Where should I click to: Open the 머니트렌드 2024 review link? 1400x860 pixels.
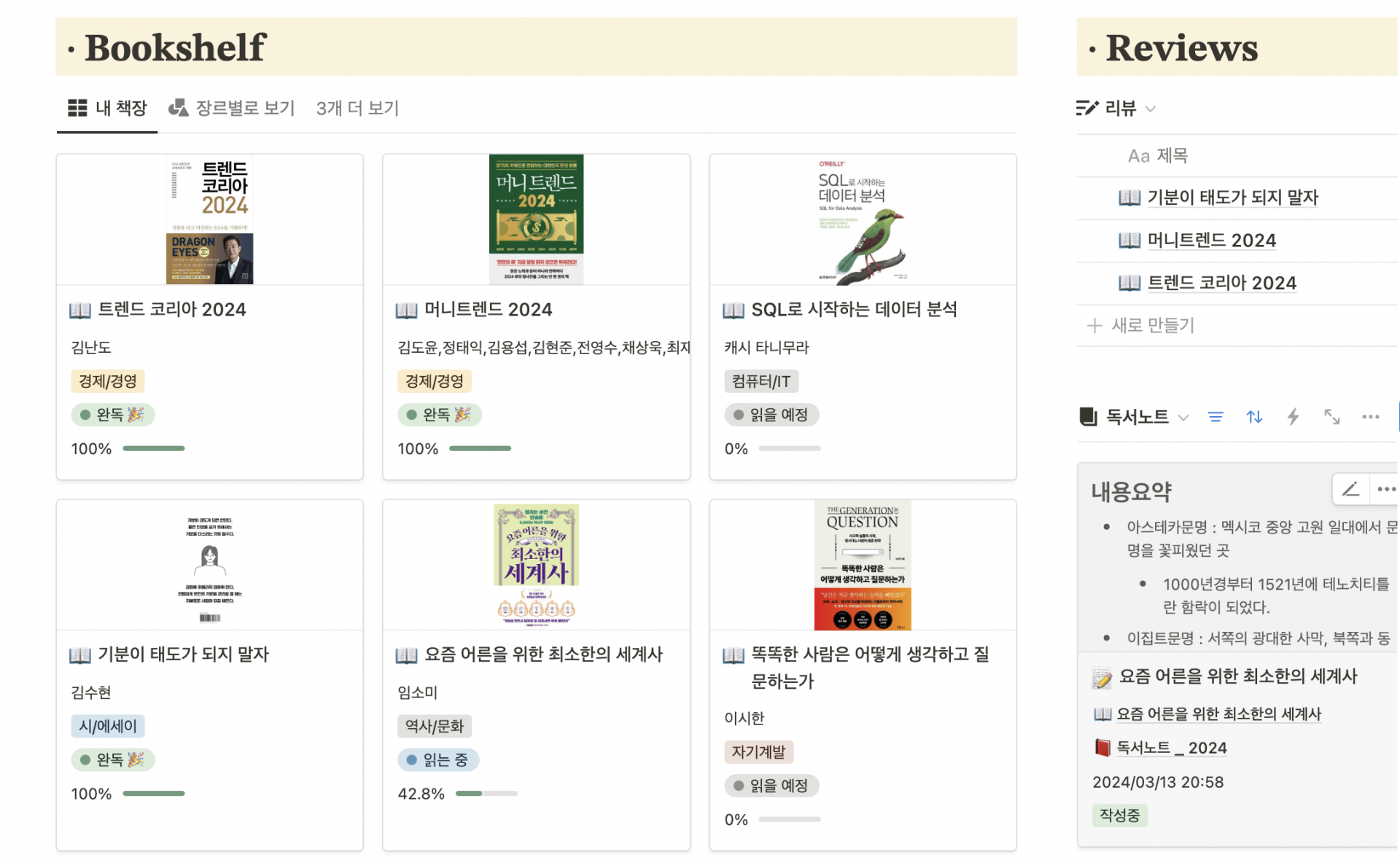(x=1211, y=240)
